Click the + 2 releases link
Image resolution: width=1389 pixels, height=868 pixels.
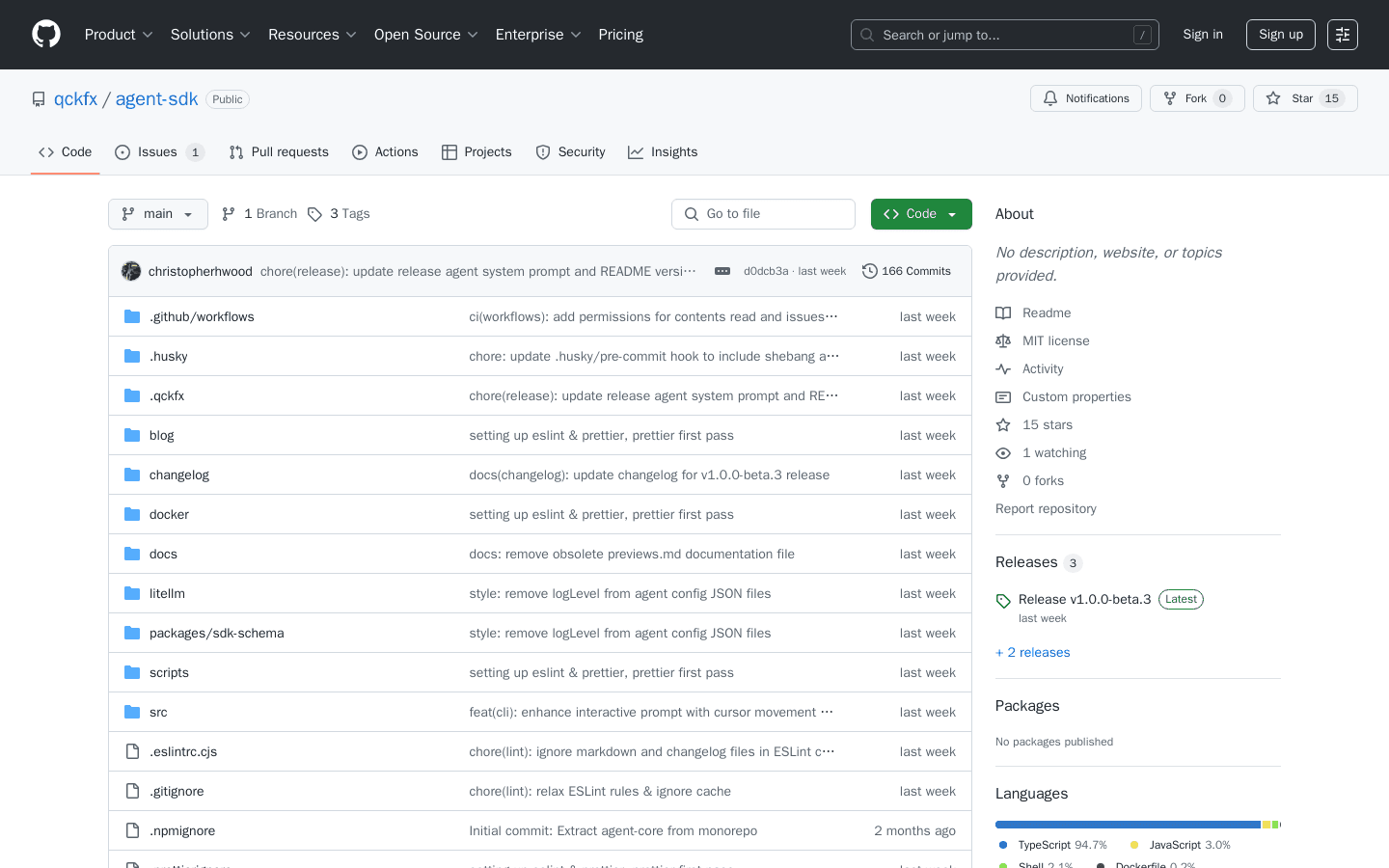click(x=1032, y=652)
